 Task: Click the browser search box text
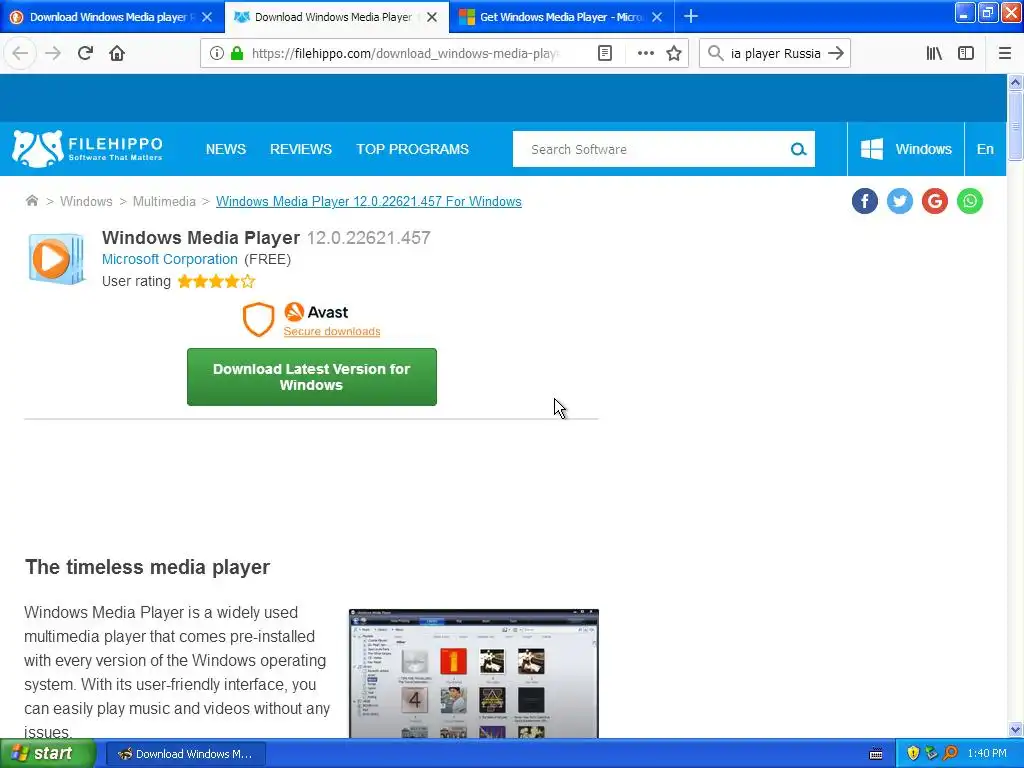tap(775, 53)
